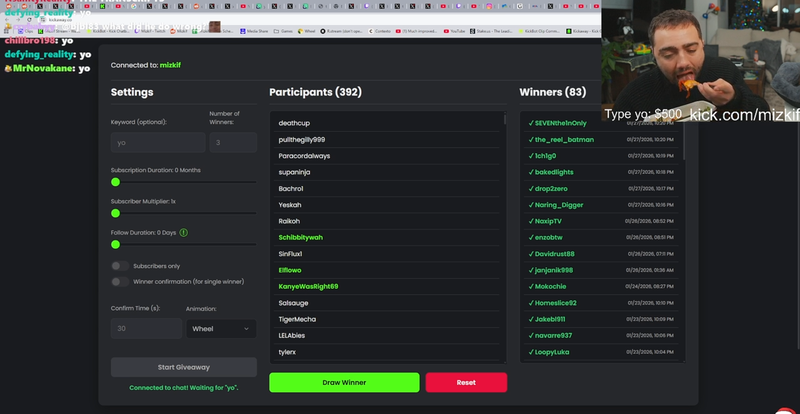Click winner NaxipTV
This screenshot has height=414, width=800.
(x=548, y=221)
